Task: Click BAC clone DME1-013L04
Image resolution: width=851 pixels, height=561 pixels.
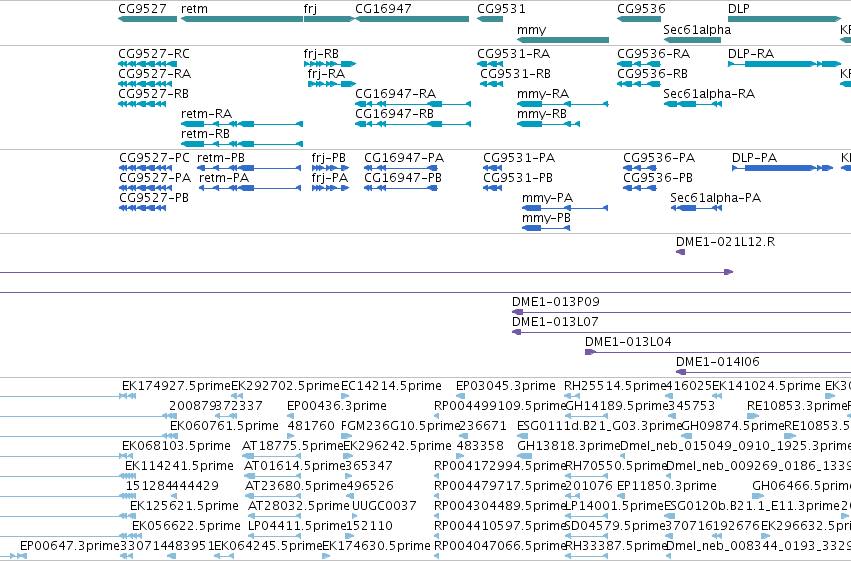Action: click(x=628, y=342)
